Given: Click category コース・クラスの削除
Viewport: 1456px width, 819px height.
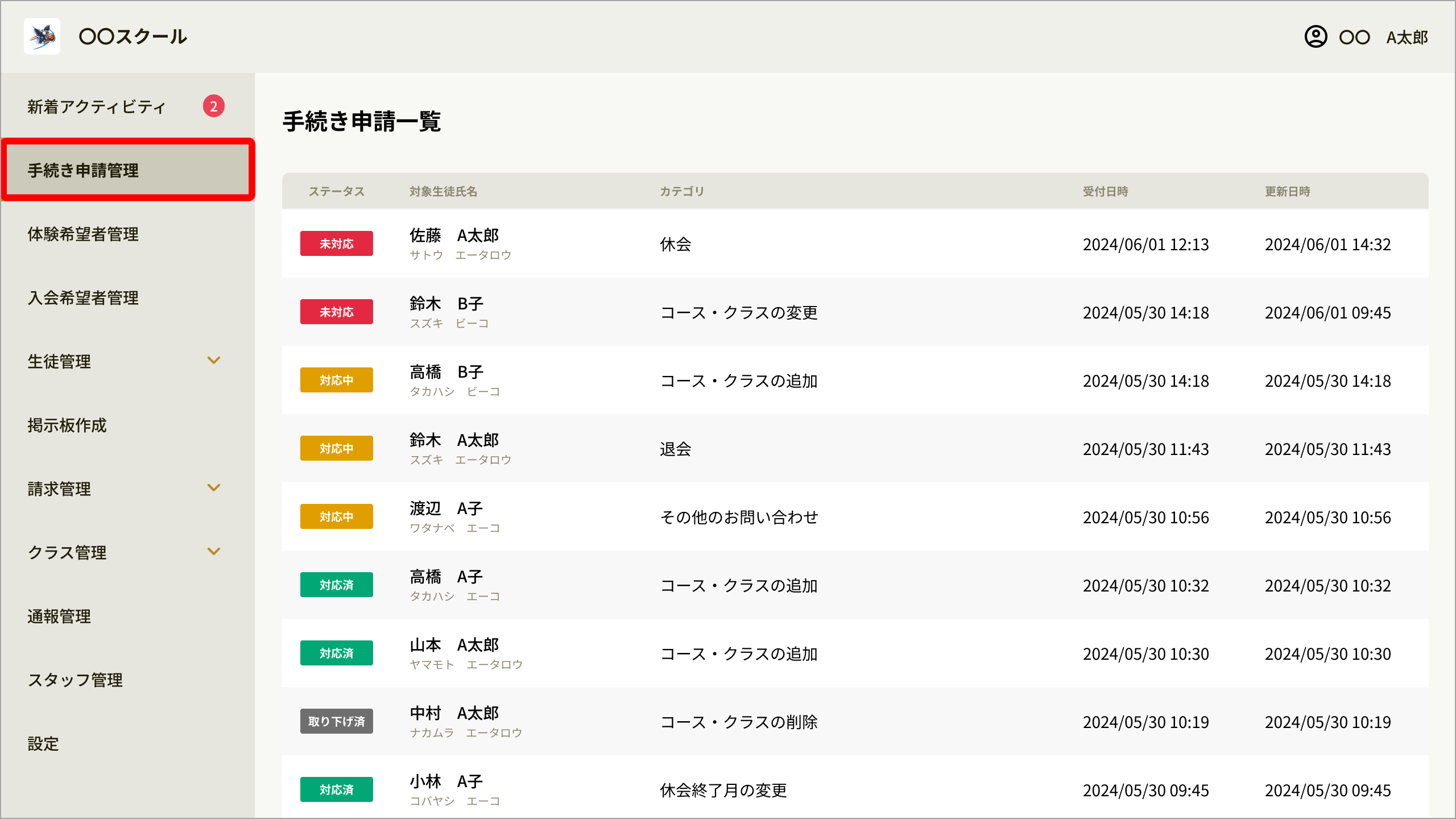Looking at the screenshot, I should 739,722.
